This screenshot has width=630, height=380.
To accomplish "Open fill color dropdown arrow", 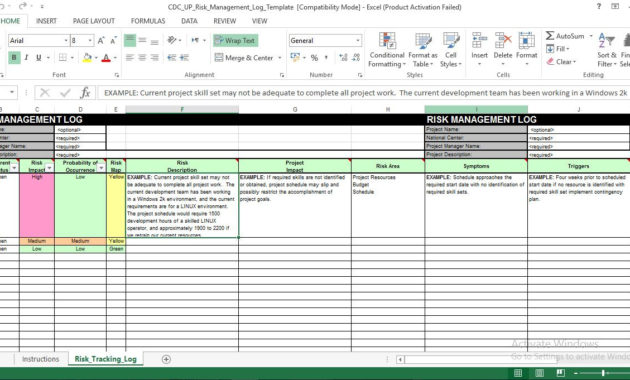I will 96,58.
